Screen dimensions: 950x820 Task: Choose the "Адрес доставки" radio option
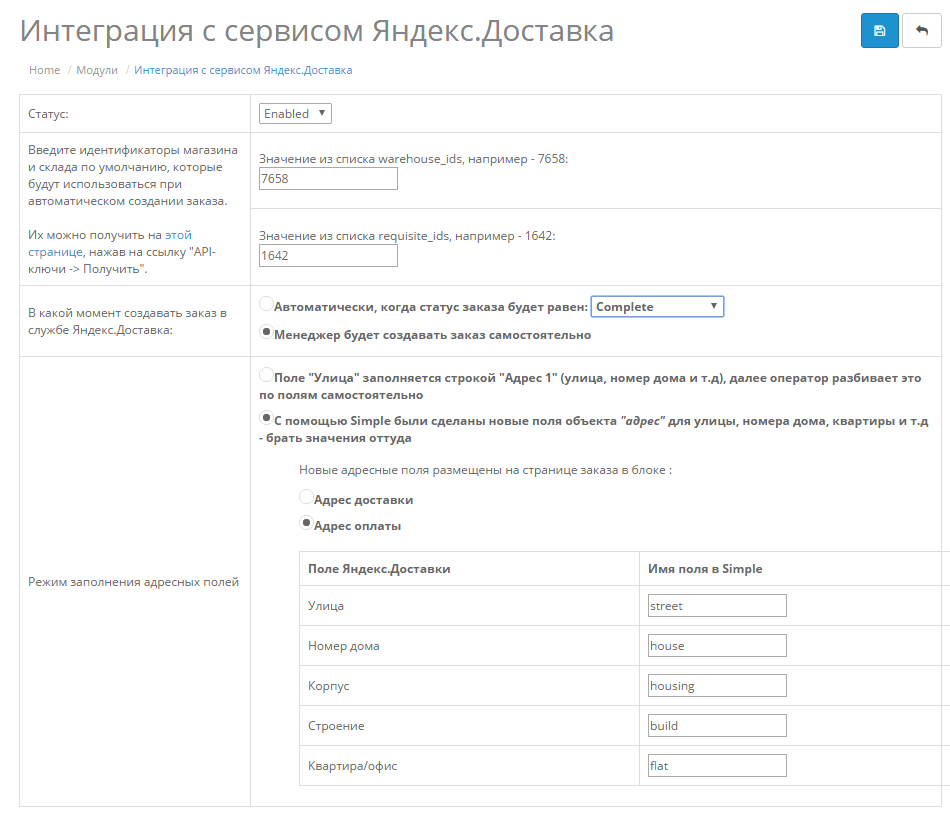pos(306,497)
